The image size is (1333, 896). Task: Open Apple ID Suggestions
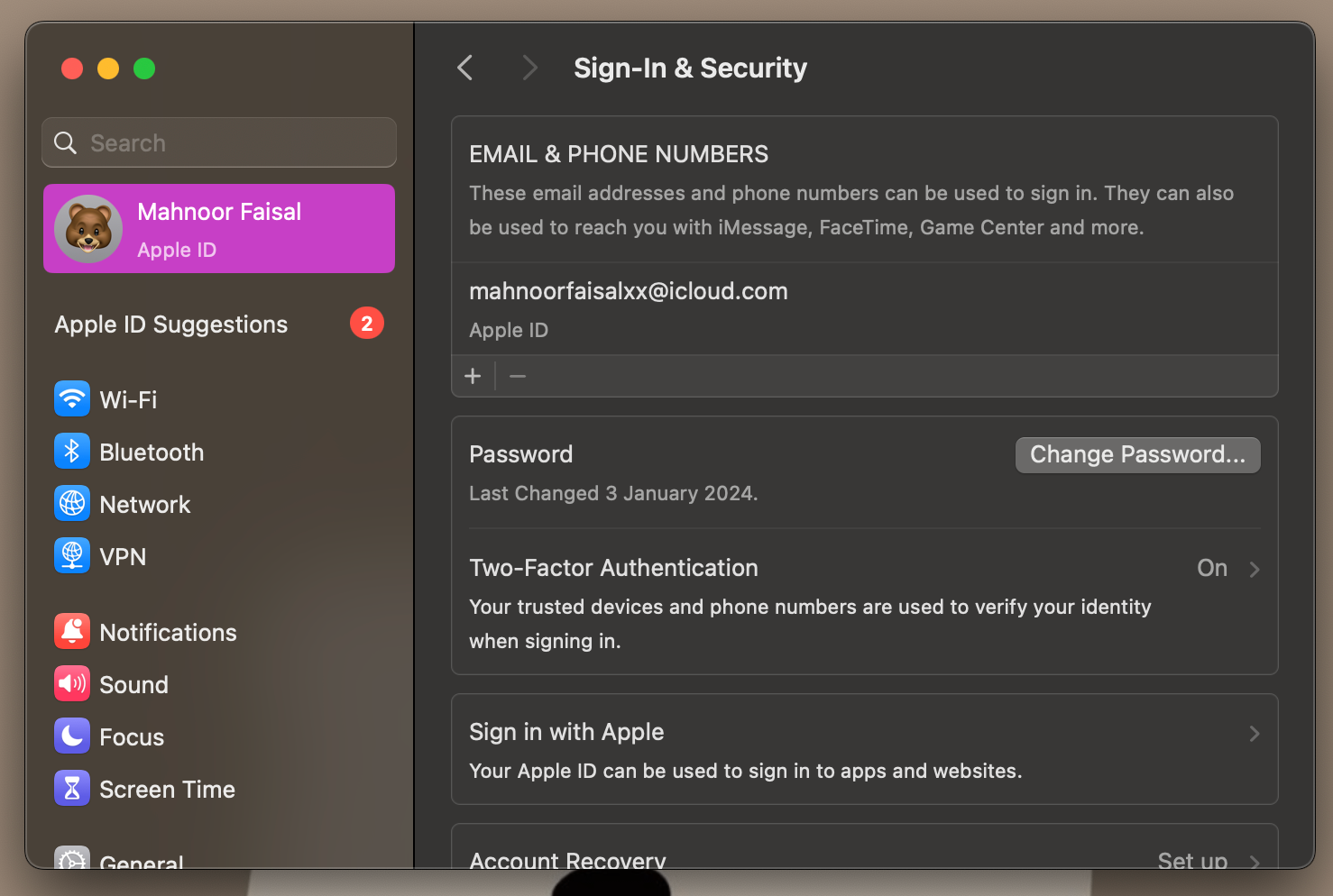point(171,324)
